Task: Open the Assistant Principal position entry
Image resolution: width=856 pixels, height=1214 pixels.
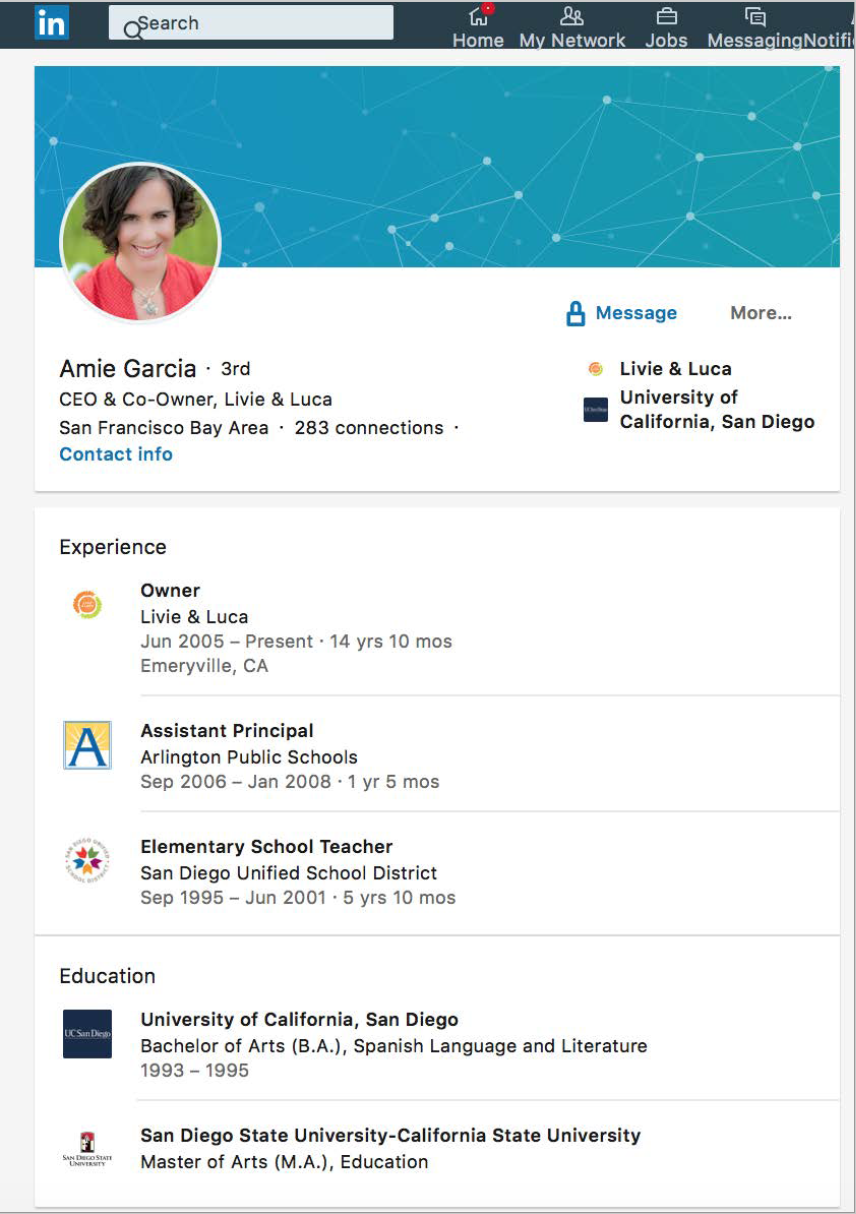Action: click(227, 731)
